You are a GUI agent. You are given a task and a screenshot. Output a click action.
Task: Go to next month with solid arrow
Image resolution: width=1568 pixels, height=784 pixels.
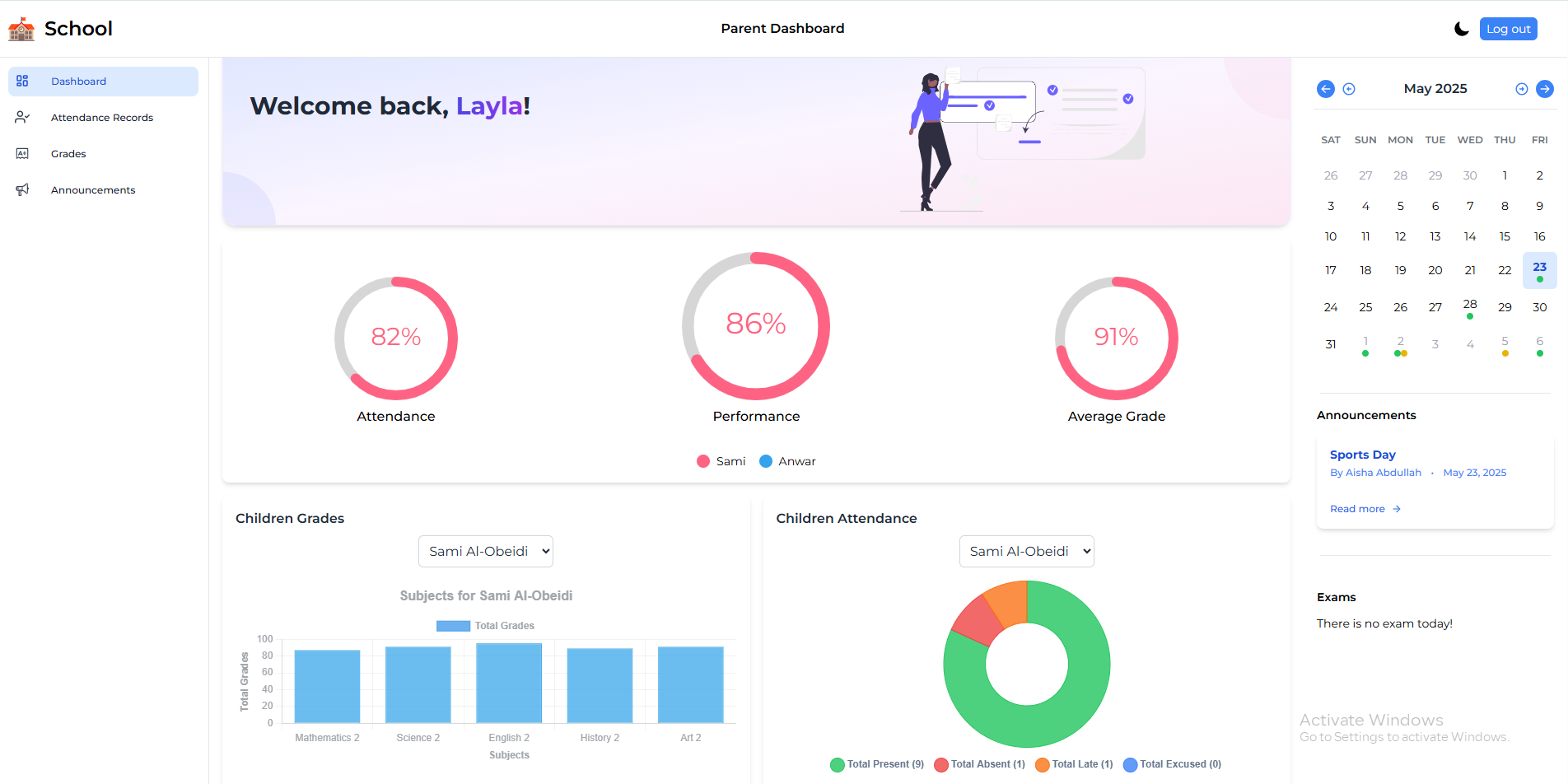[x=1545, y=89]
